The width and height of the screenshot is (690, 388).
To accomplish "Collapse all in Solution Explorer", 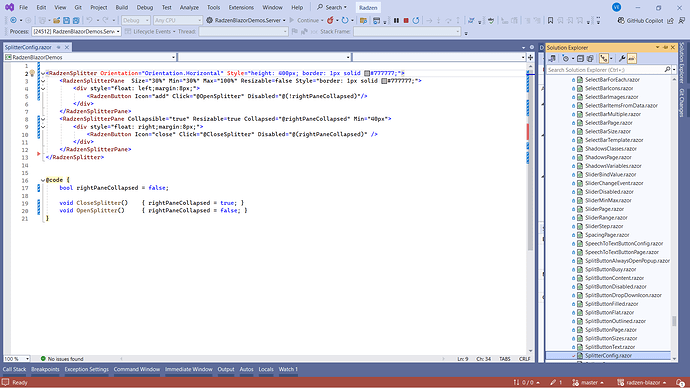I will tap(580, 59).
